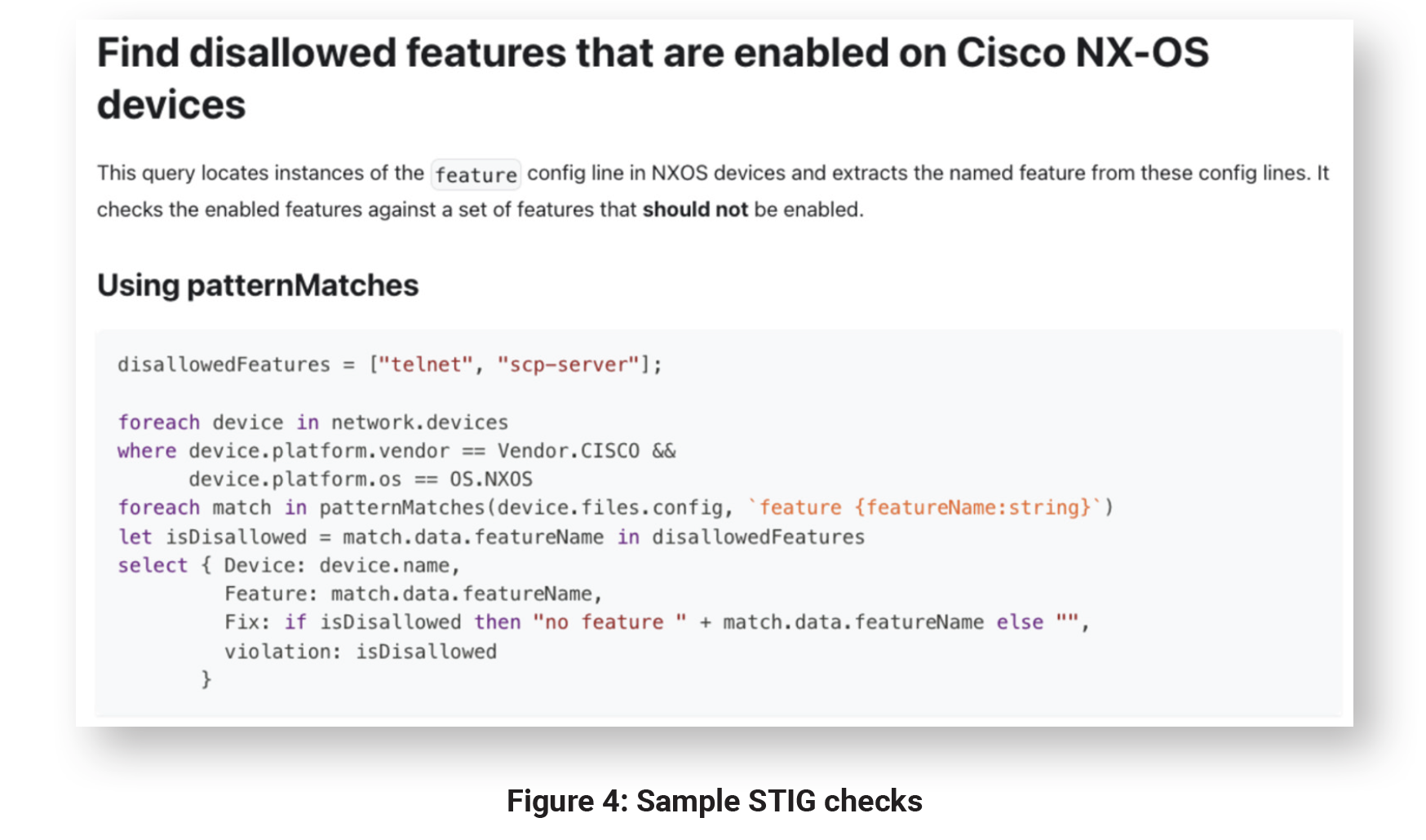Image resolution: width=1426 pixels, height=840 pixels.
Task: Click the 'else' keyword in the Fix line
Action: (x=1020, y=622)
